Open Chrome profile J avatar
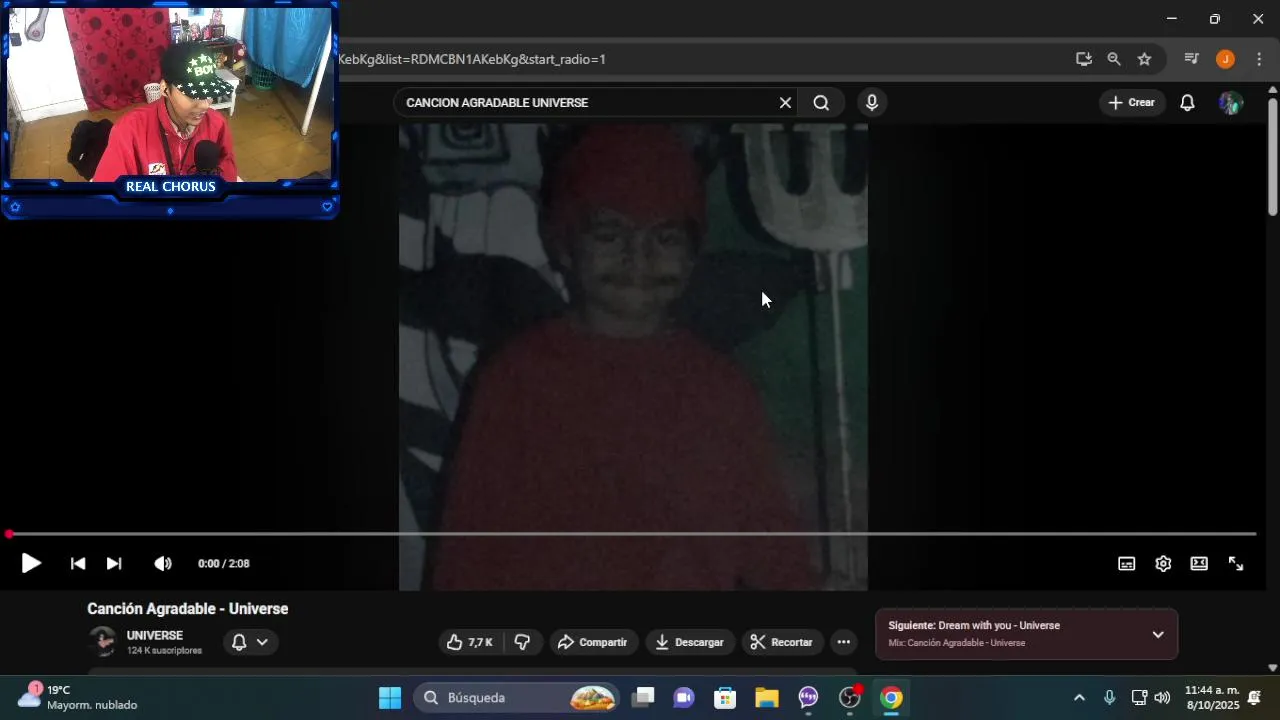This screenshot has width=1280, height=720. coord(1225,59)
